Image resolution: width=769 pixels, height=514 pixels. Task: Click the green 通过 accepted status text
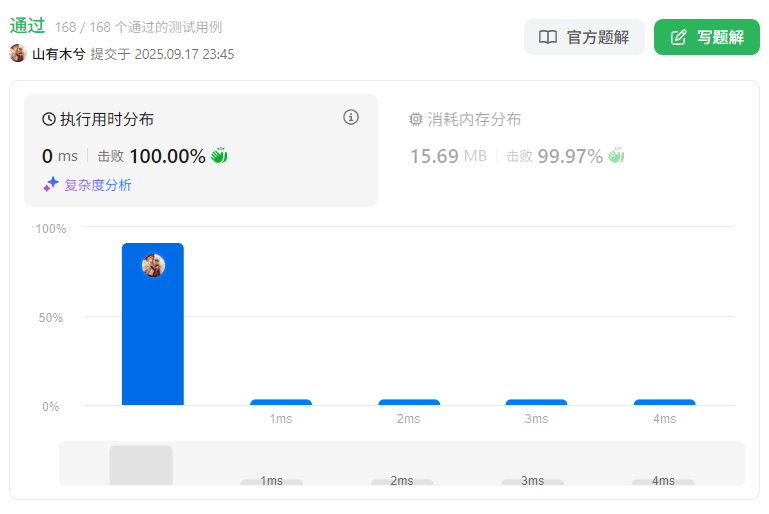(27, 26)
